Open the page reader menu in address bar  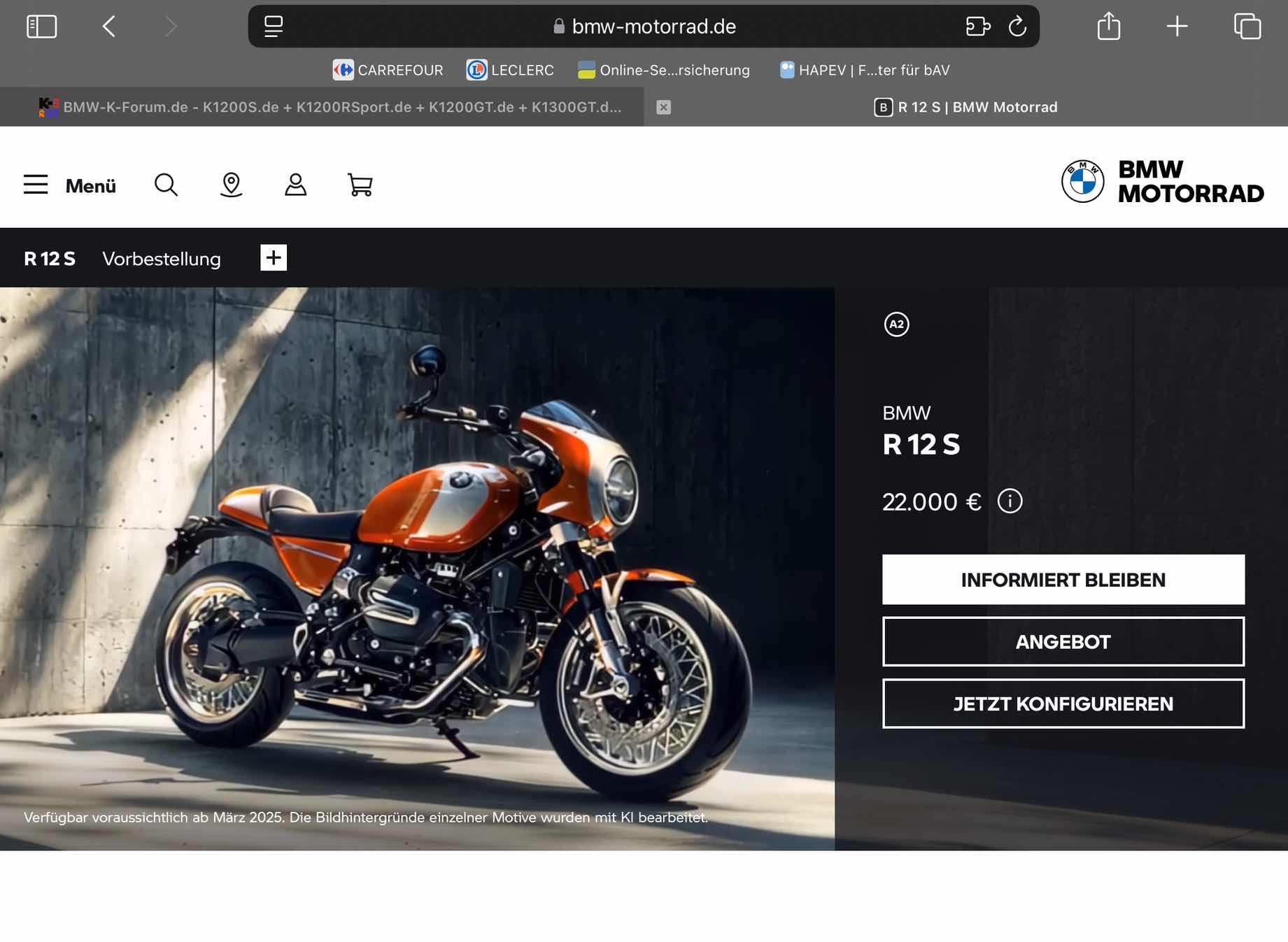tap(274, 27)
